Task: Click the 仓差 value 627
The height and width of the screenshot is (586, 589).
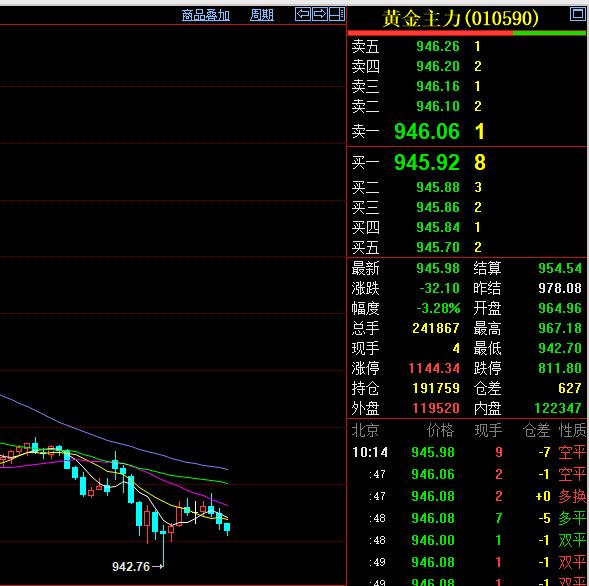Action: pyautogui.click(x=569, y=388)
